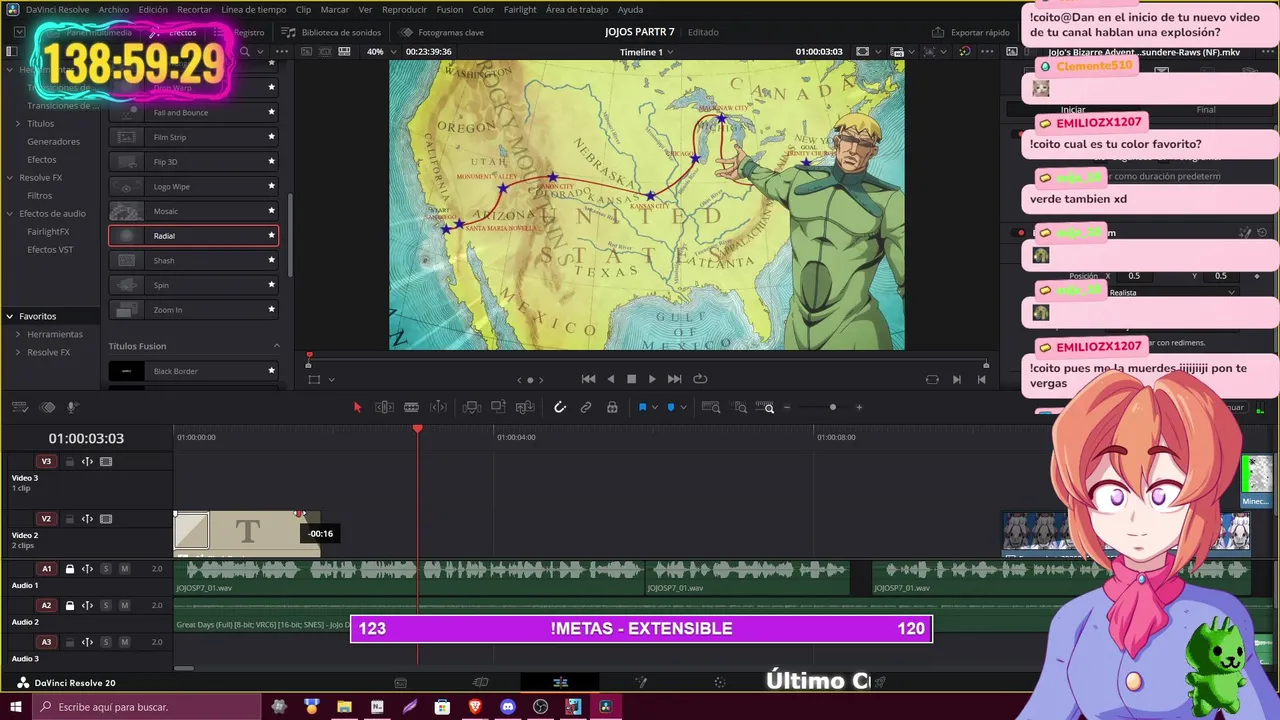This screenshot has width=1280, height=720.
Task: Click the Exportar rápido button
Action: pyautogui.click(x=971, y=32)
